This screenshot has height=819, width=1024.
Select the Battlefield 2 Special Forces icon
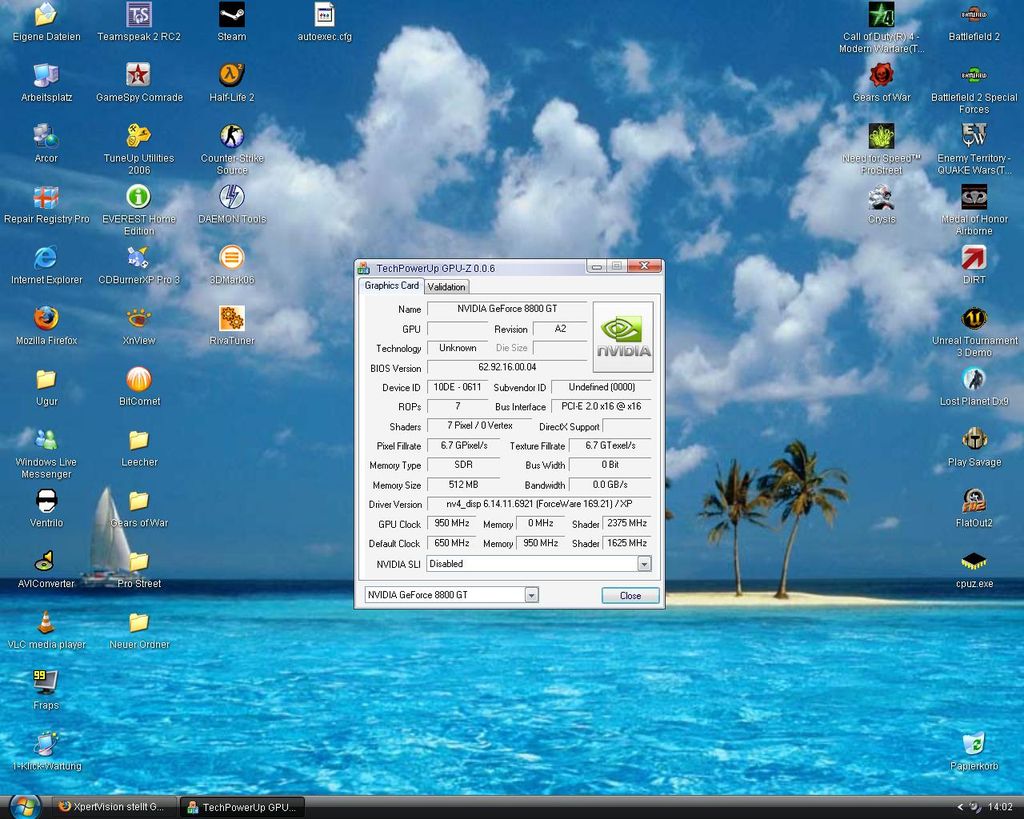[974, 75]
